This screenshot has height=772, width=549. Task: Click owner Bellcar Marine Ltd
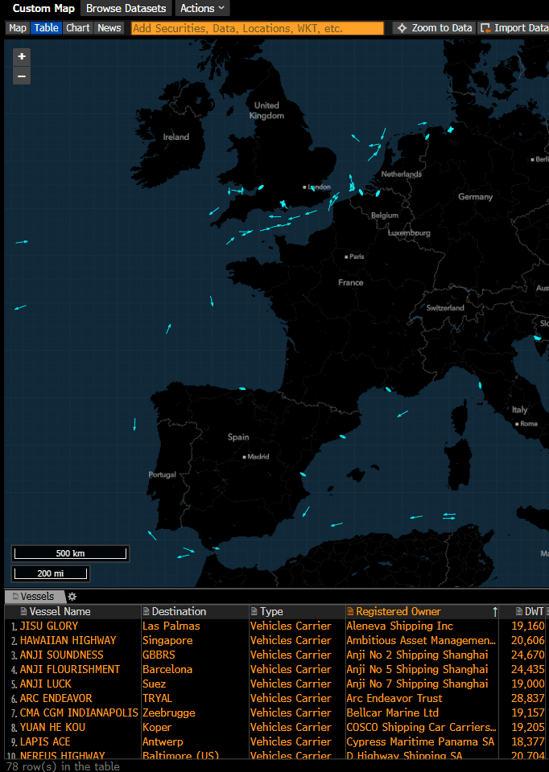(x=392, y=713)
